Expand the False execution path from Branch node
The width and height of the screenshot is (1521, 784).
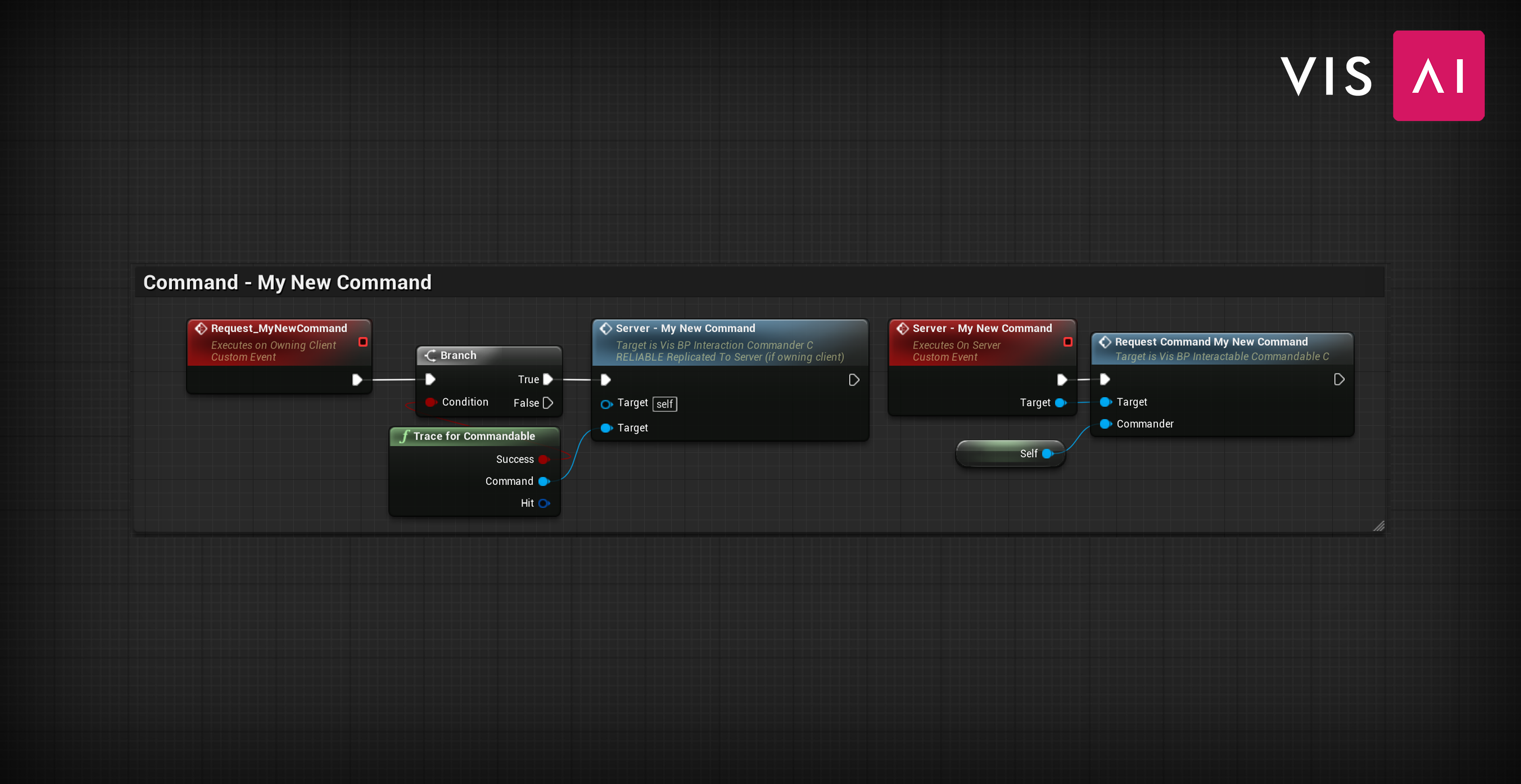coord(549,402)
